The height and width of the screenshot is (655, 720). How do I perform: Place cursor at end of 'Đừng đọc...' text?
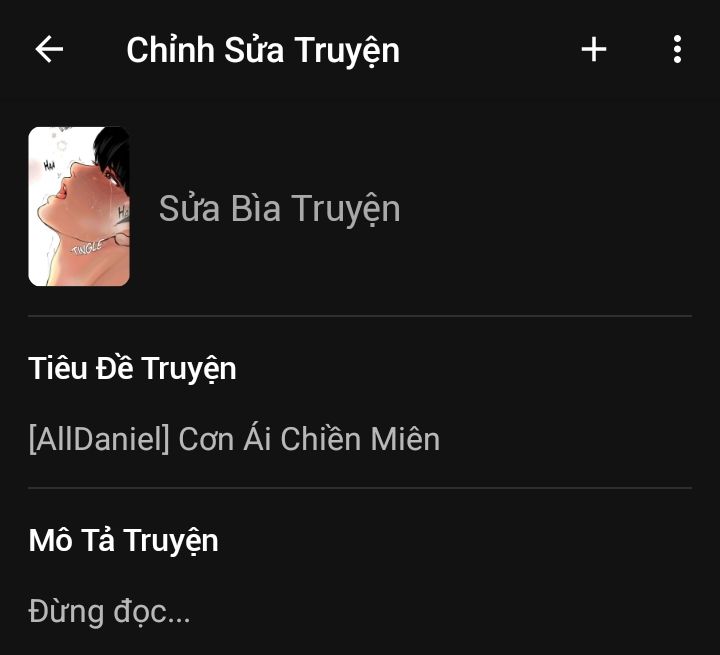pyautogui.click(x=191, y=613)
